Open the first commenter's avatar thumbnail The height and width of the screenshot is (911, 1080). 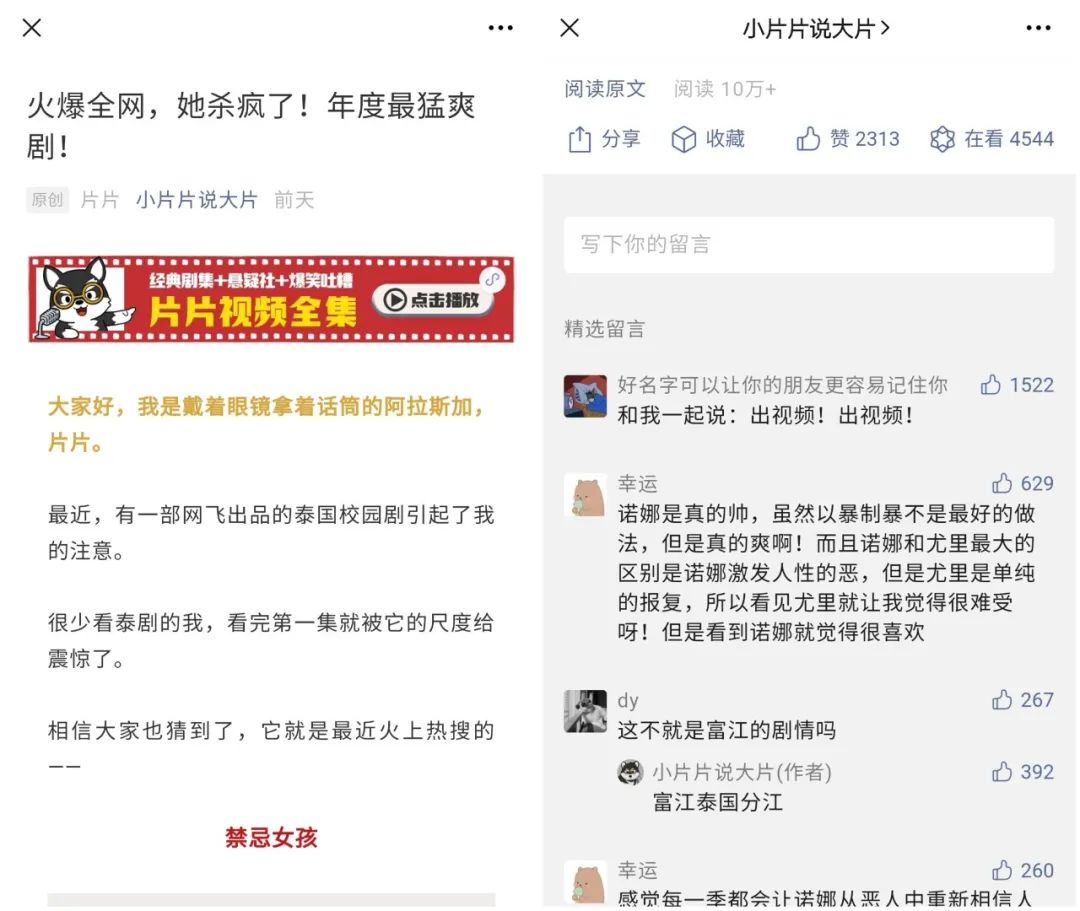(x=585, y=396)
